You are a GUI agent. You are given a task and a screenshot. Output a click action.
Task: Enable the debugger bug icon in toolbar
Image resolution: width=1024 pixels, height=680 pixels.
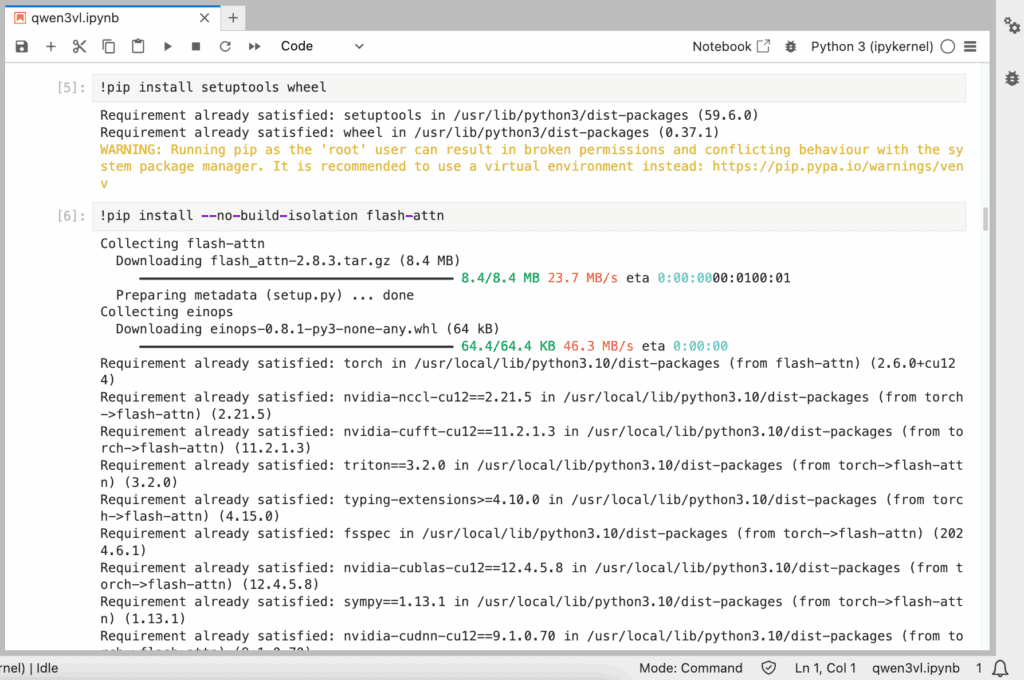(791, 46)
